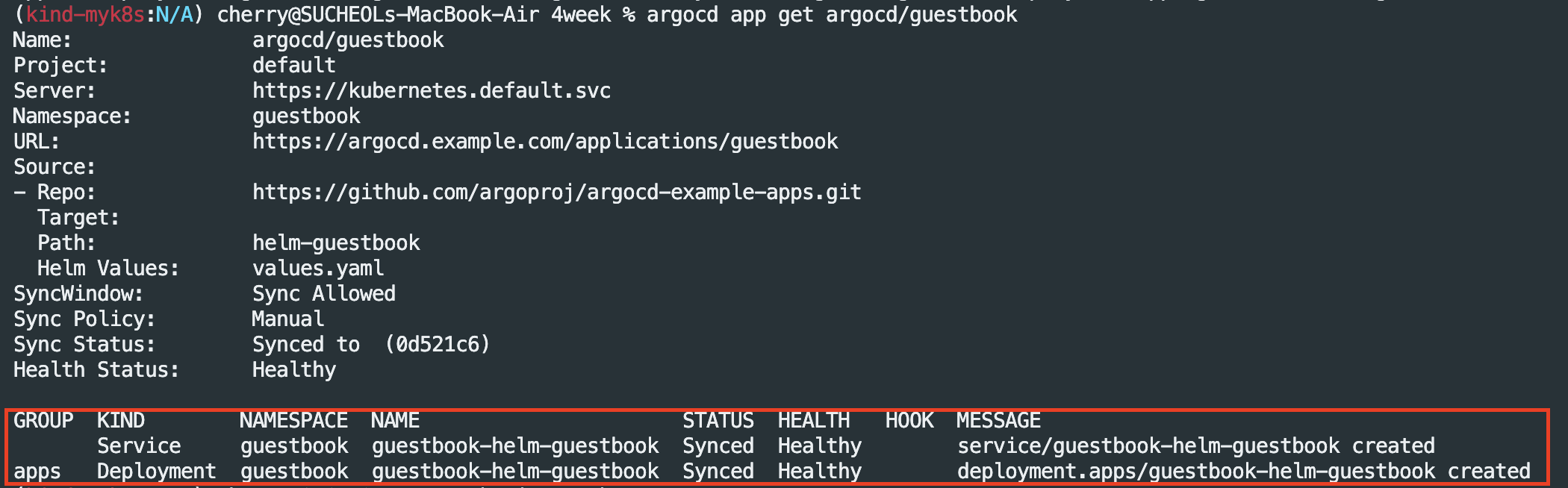The image size is (1568, 488).
Task: Select message 'service/guestbook-helm-guestbook created'
Action: [1196, 446]
